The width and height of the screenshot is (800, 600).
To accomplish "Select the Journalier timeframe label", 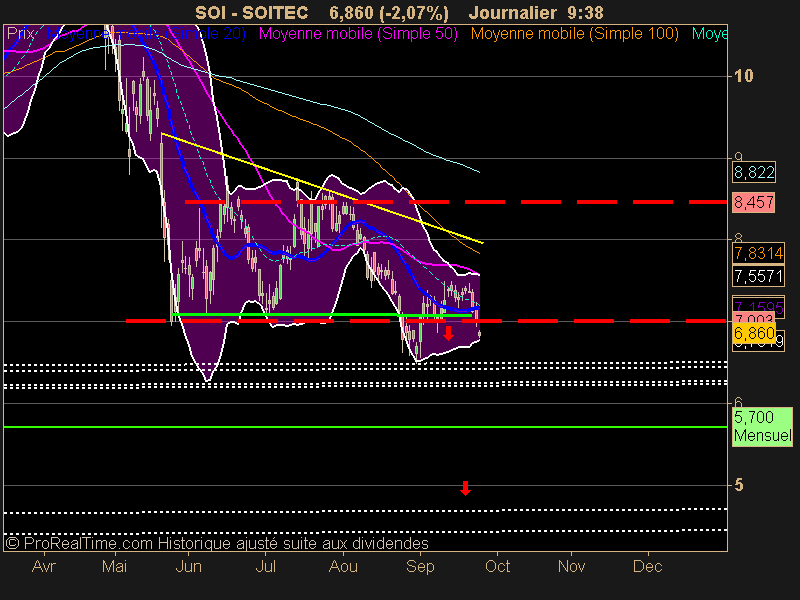I will coord(512,13).
